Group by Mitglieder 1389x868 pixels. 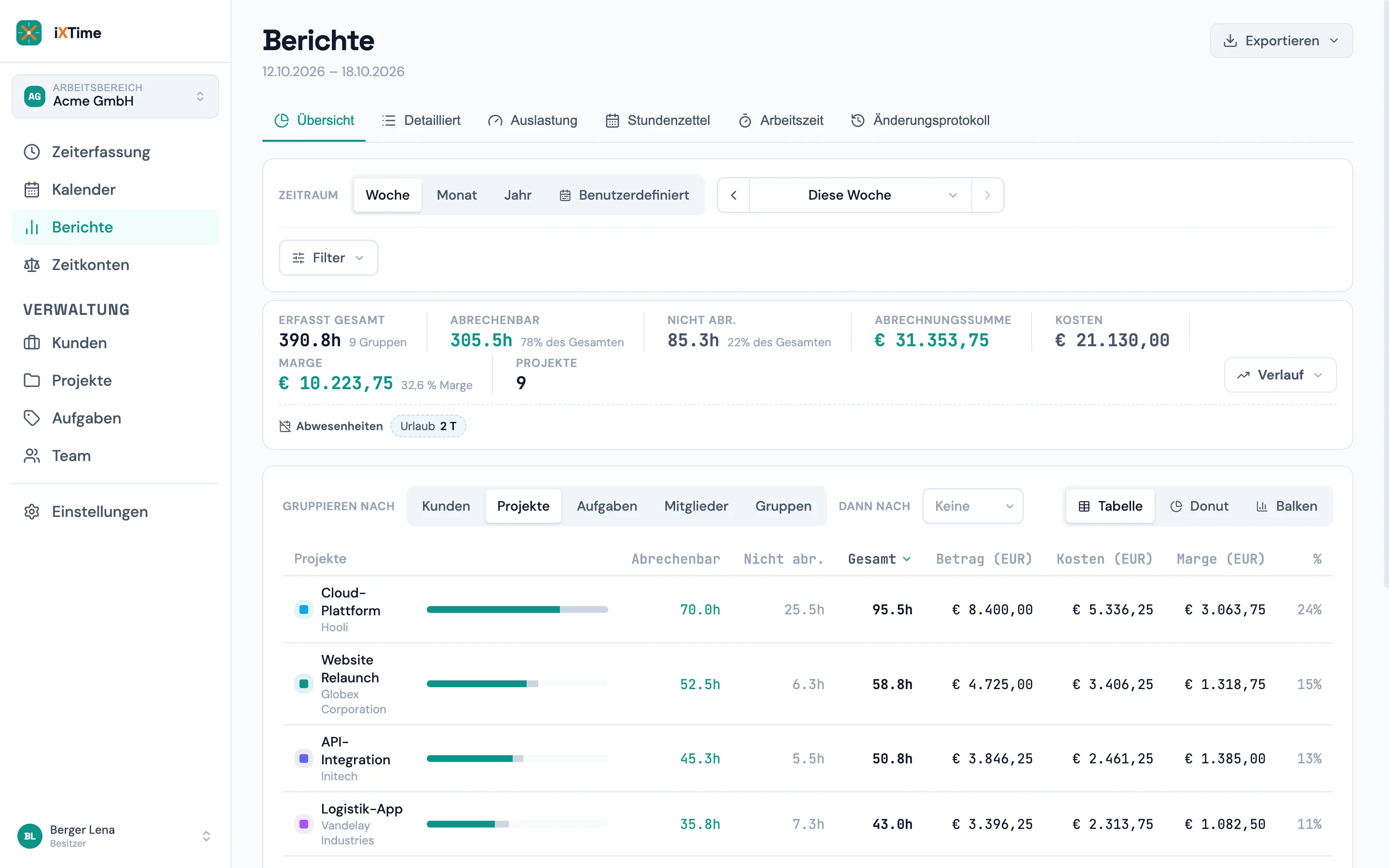tap(696, 506)
